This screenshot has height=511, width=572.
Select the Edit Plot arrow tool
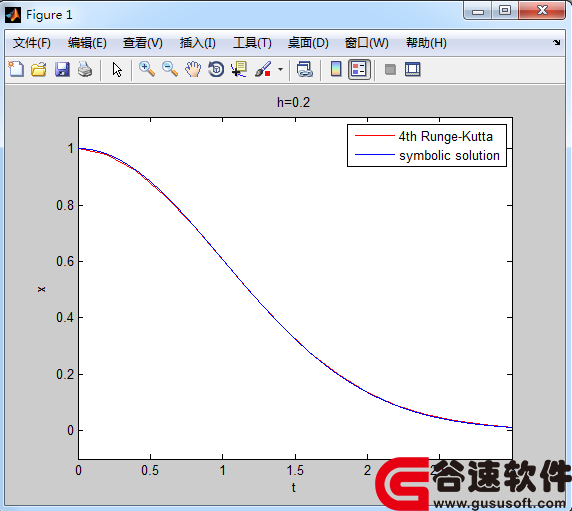(117, 69)
